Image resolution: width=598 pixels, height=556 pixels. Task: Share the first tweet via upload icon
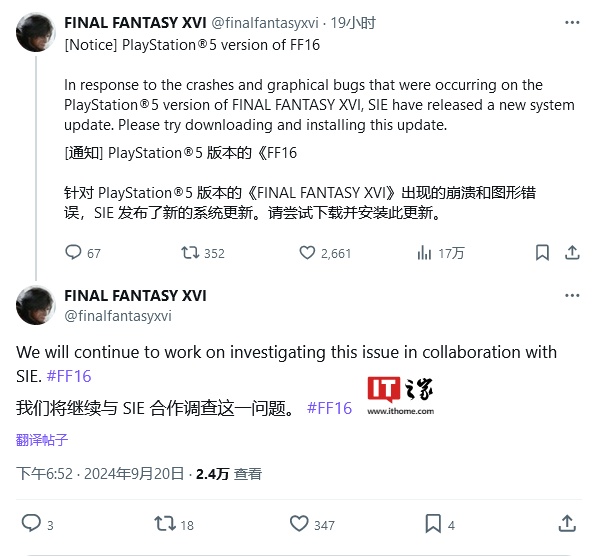click(x=572, y=252)
